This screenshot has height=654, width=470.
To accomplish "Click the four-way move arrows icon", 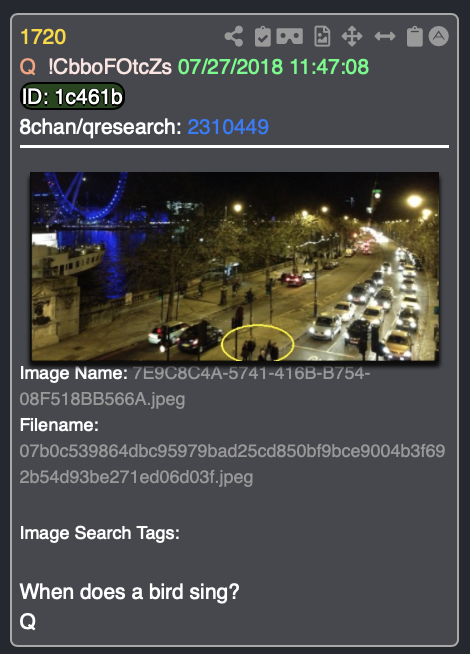I will click(352, 36).
